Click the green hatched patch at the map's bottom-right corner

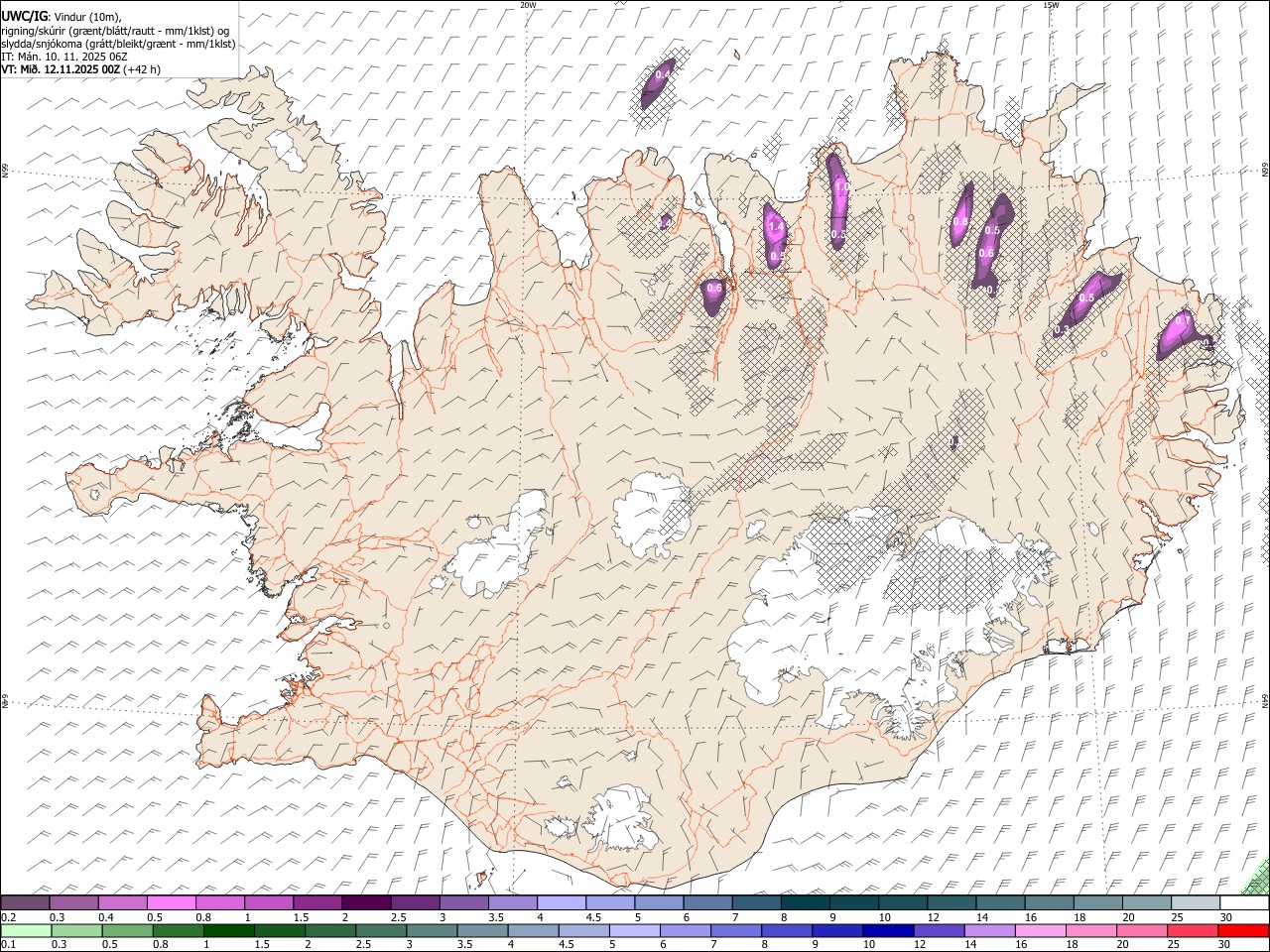click(x=1256, y=878)
